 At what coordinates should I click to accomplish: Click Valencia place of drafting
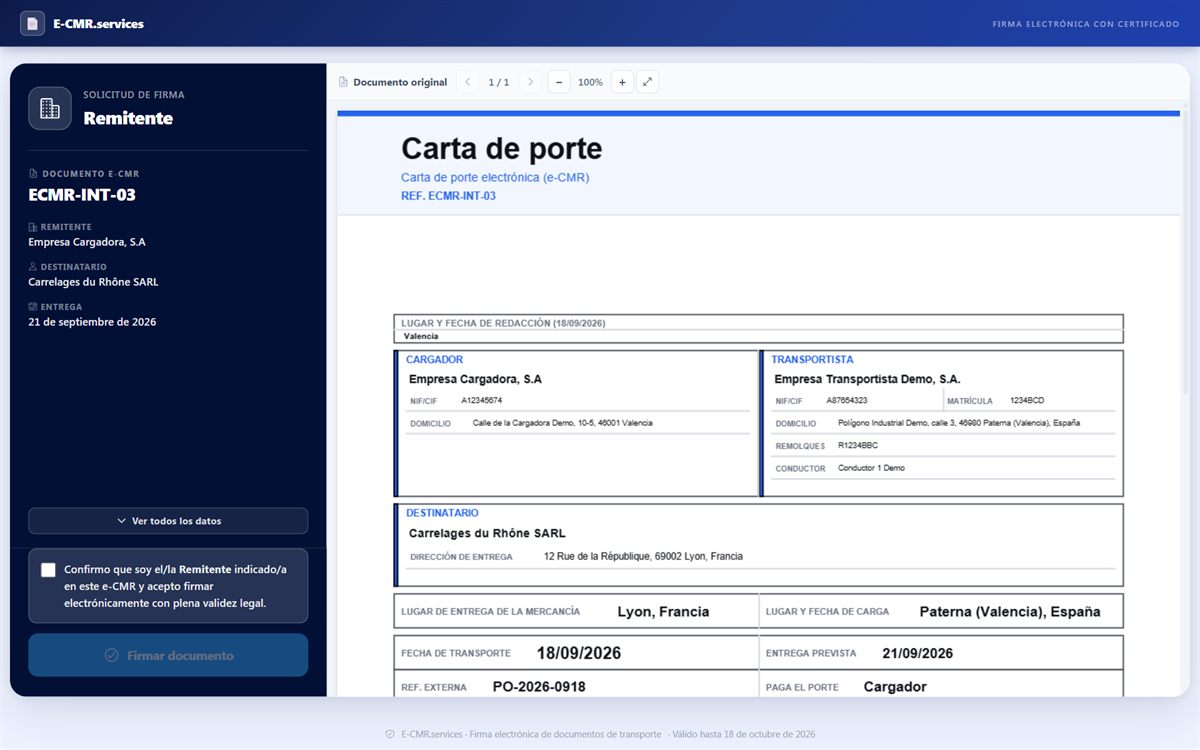point(421,336)
